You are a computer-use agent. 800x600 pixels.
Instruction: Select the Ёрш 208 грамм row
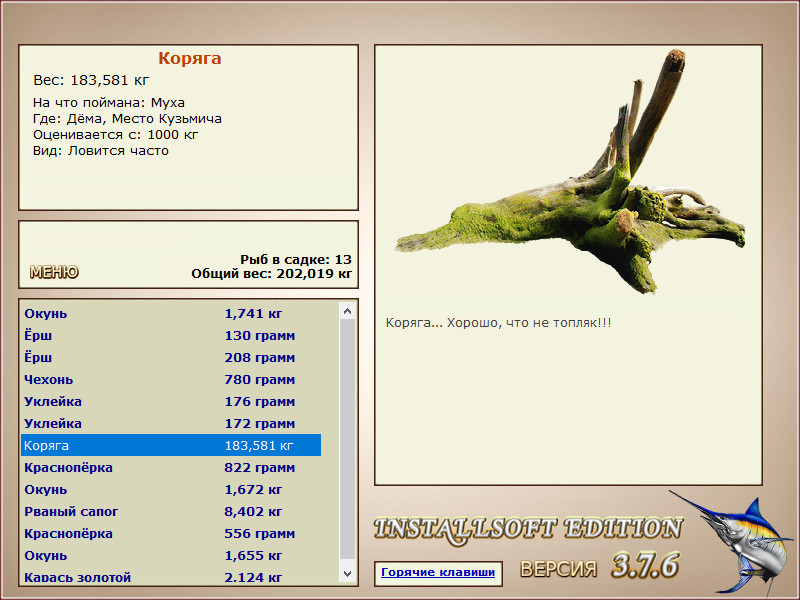[x=171, y=358]
